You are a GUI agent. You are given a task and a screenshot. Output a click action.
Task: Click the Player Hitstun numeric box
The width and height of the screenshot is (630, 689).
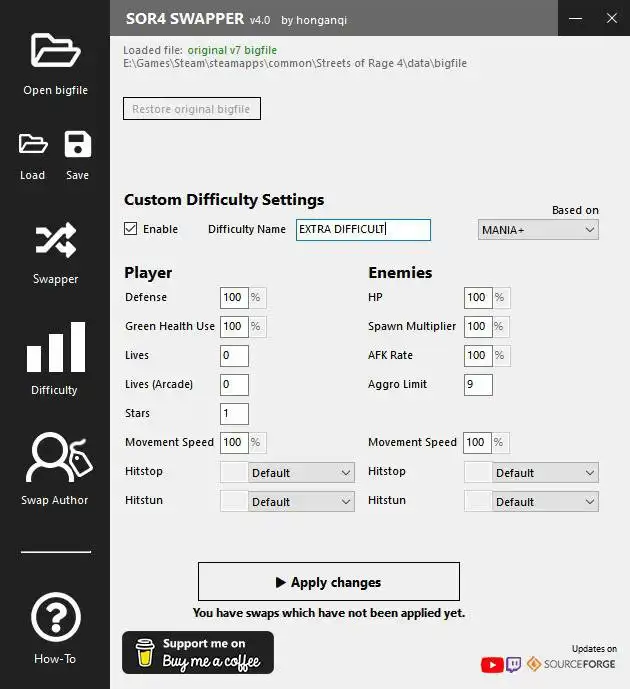click(x=234, y=502)
